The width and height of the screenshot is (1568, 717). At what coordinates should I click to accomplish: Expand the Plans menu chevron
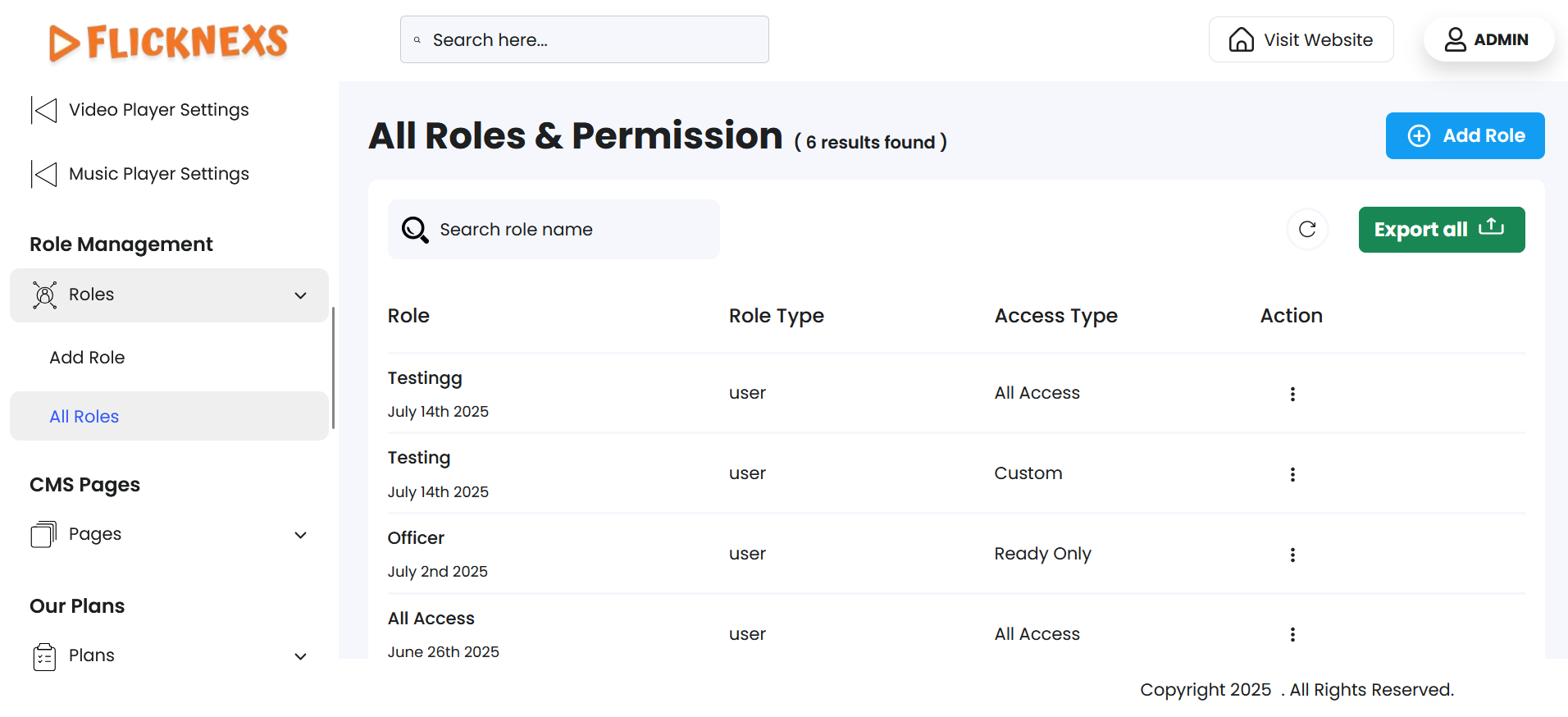(x=301, y=656)
